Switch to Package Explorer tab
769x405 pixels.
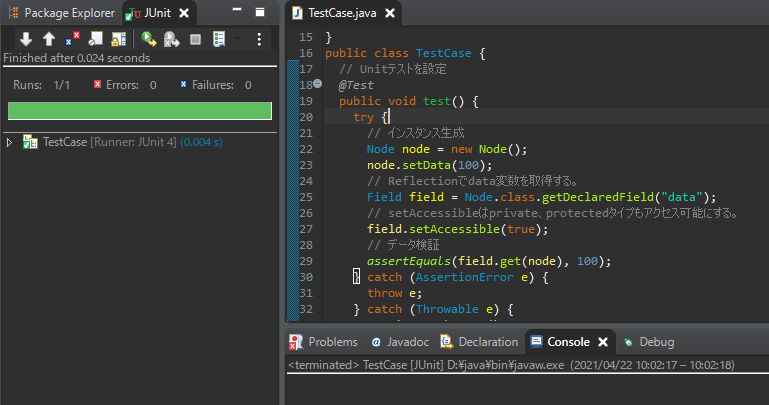pyautogui.click(x=62, y=13)
